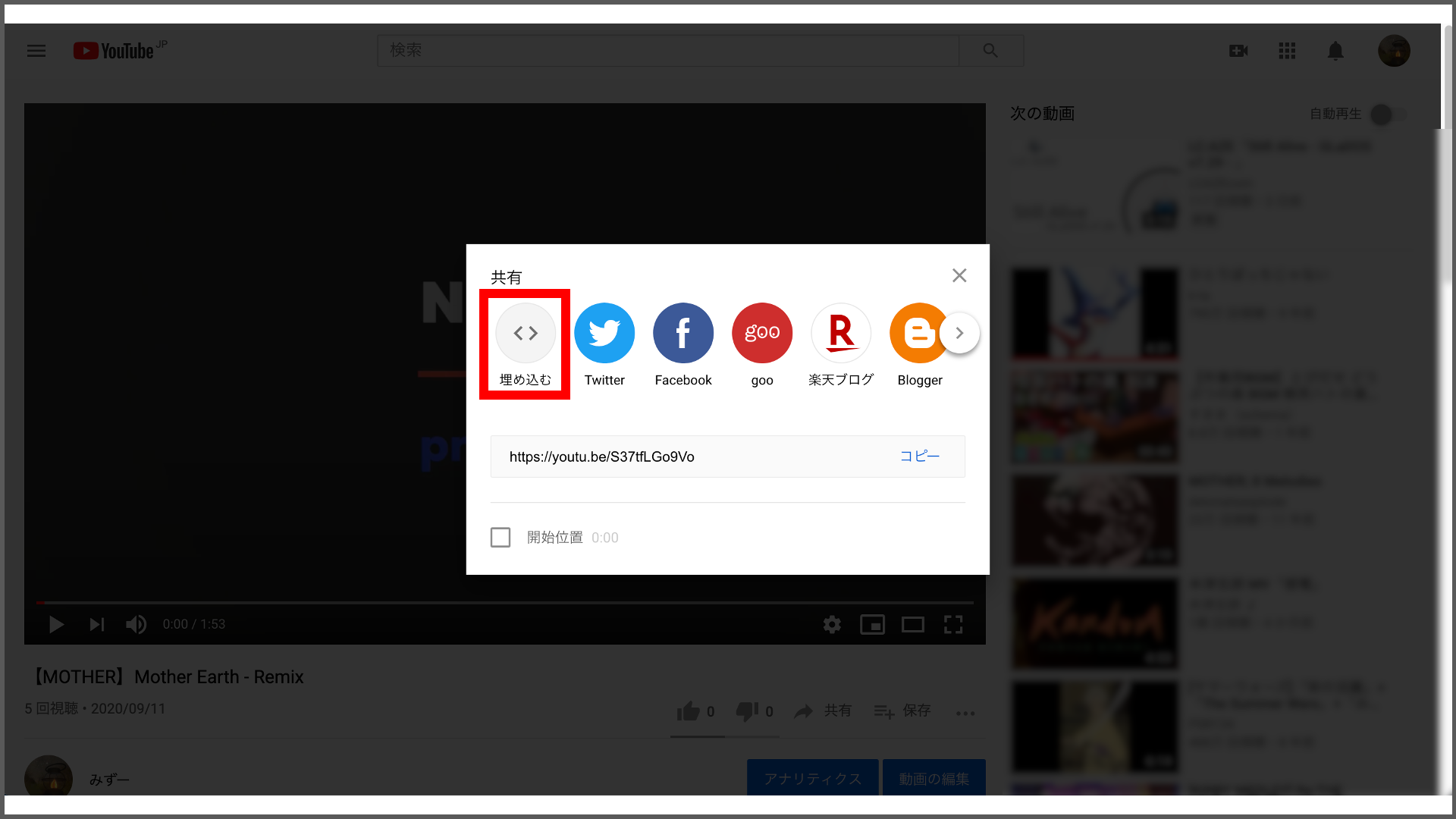The height and width of the screenshot is (819, 1456).
Task: Open the notifications bell
Action: (x=1335, y=51)
